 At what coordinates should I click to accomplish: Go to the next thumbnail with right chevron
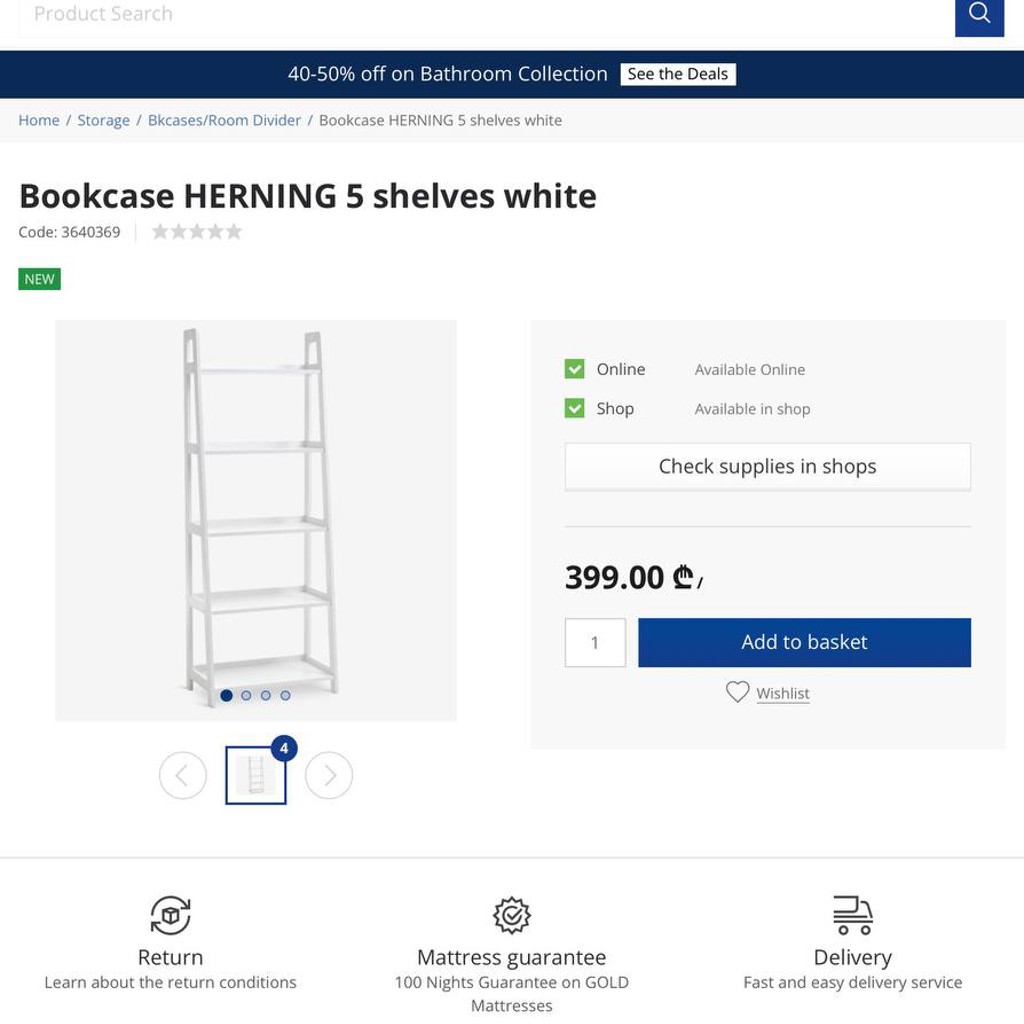[329, 775]
